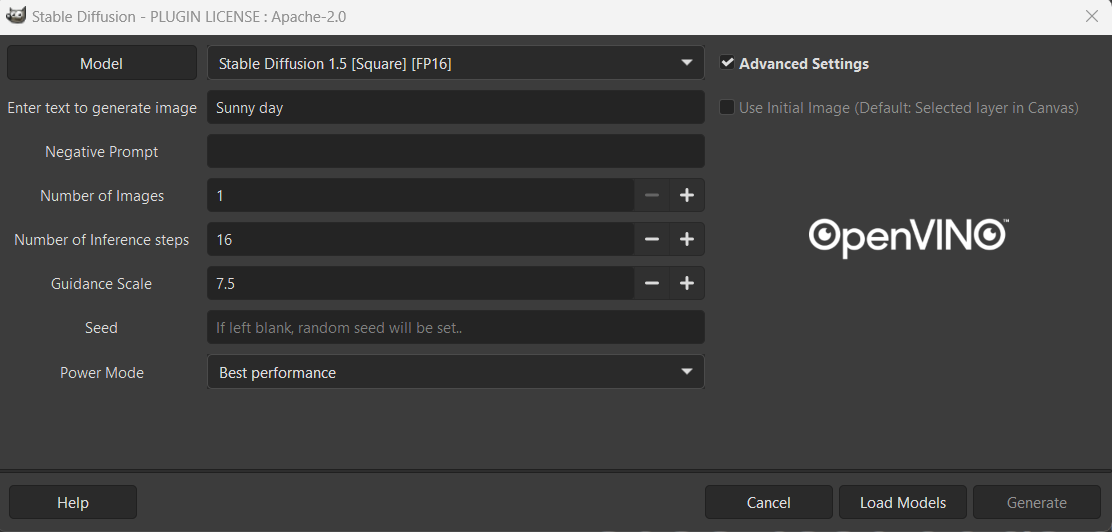Click the Enter text to generate image label
The width and height of the screenshot is (1112, 532).
click(102, 108)
